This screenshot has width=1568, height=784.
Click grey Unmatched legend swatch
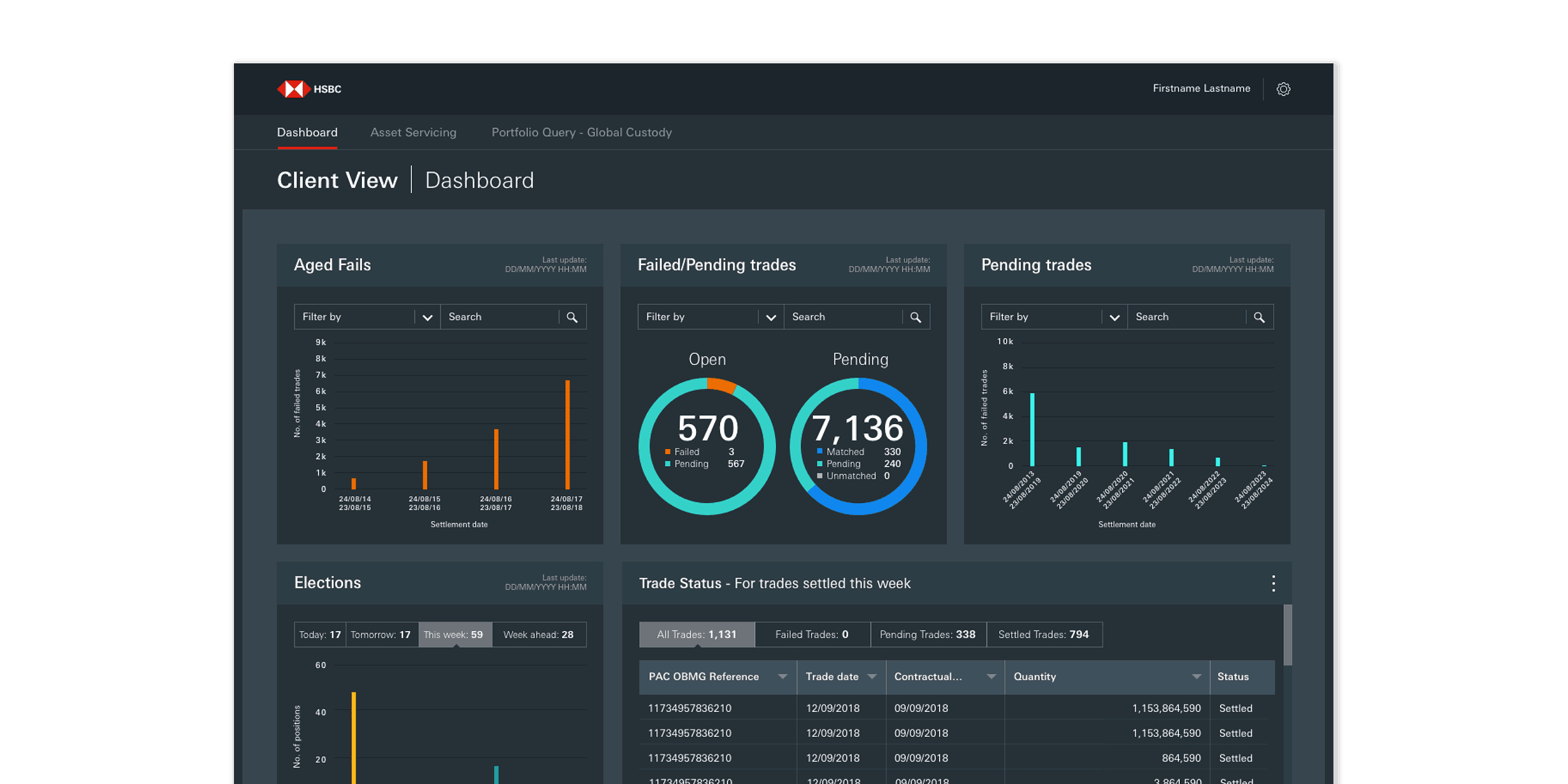coord(820,476)
